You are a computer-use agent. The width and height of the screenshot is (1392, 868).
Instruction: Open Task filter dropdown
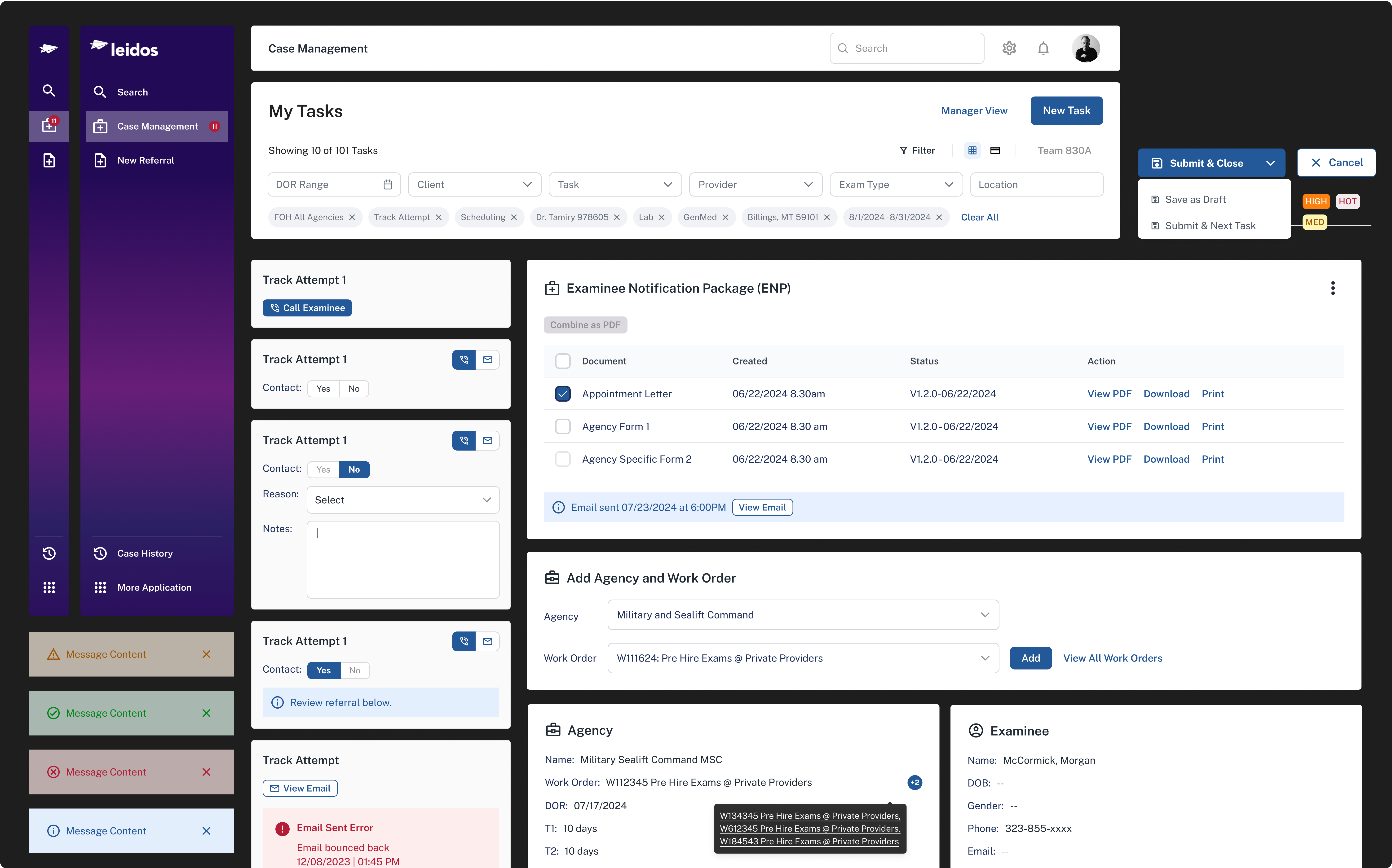click(615, 184)
